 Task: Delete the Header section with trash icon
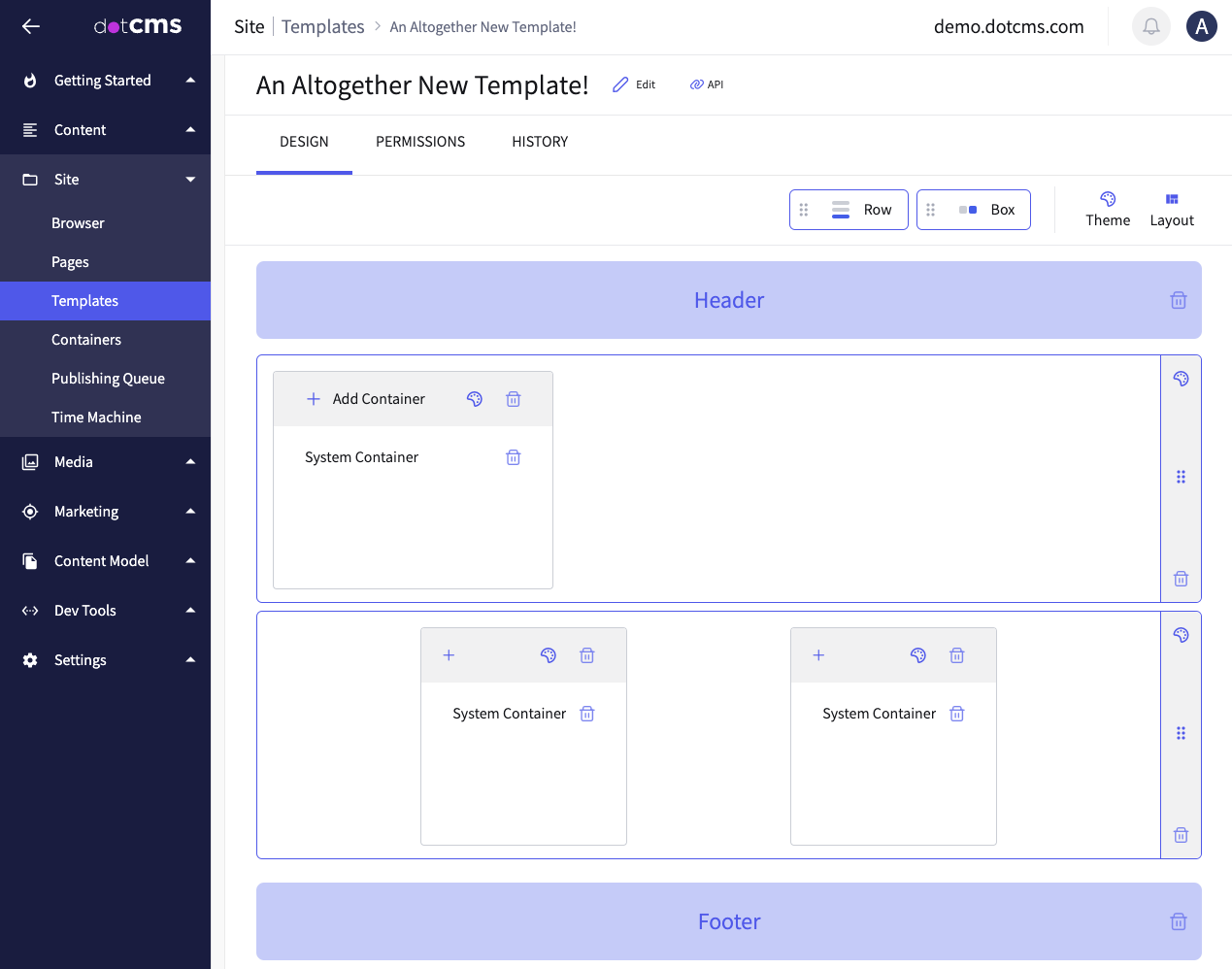point(1178,300)
